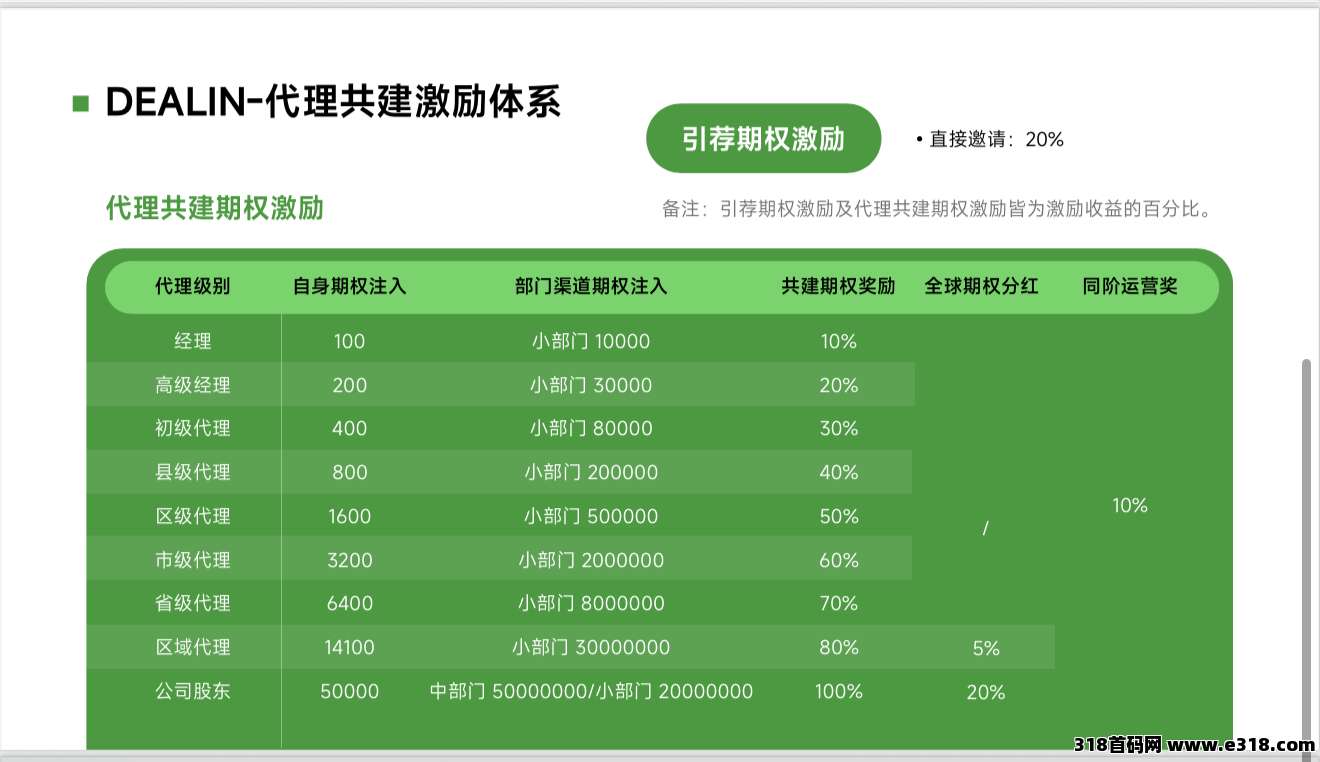Click the 引荐期权激励 green pill button
This screenshot has width=1320, height=762.
763,138
